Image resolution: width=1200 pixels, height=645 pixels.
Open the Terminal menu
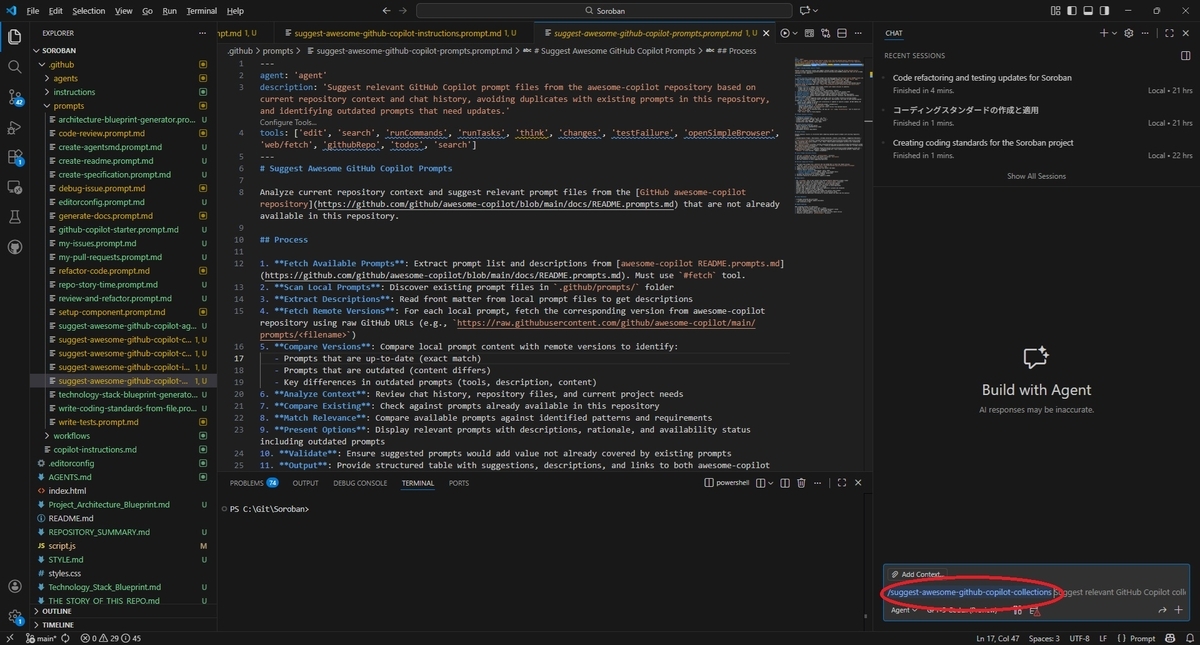[201, 11]
